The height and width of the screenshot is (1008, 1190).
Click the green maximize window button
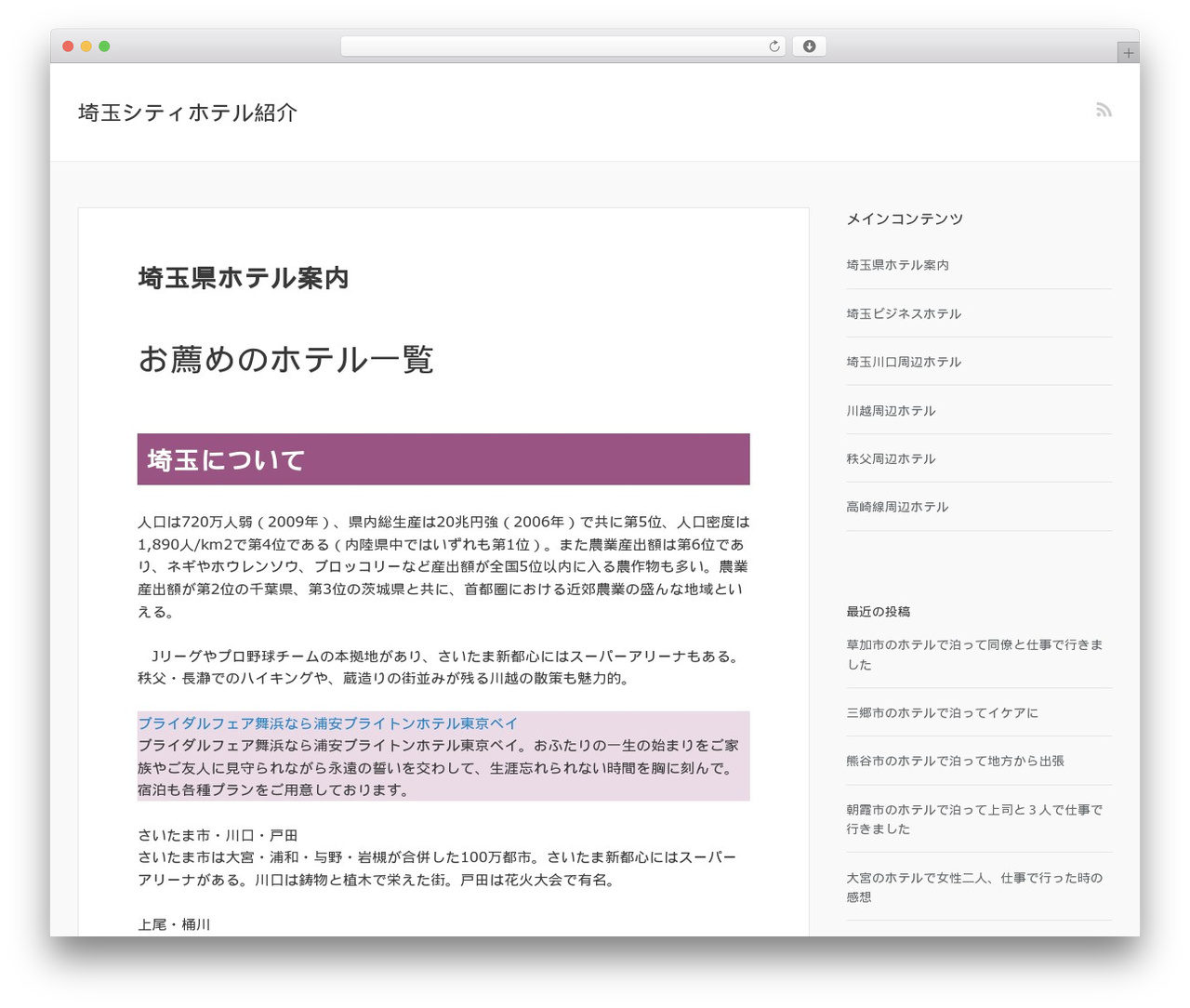pyautogui.click(x=104, y=46)
